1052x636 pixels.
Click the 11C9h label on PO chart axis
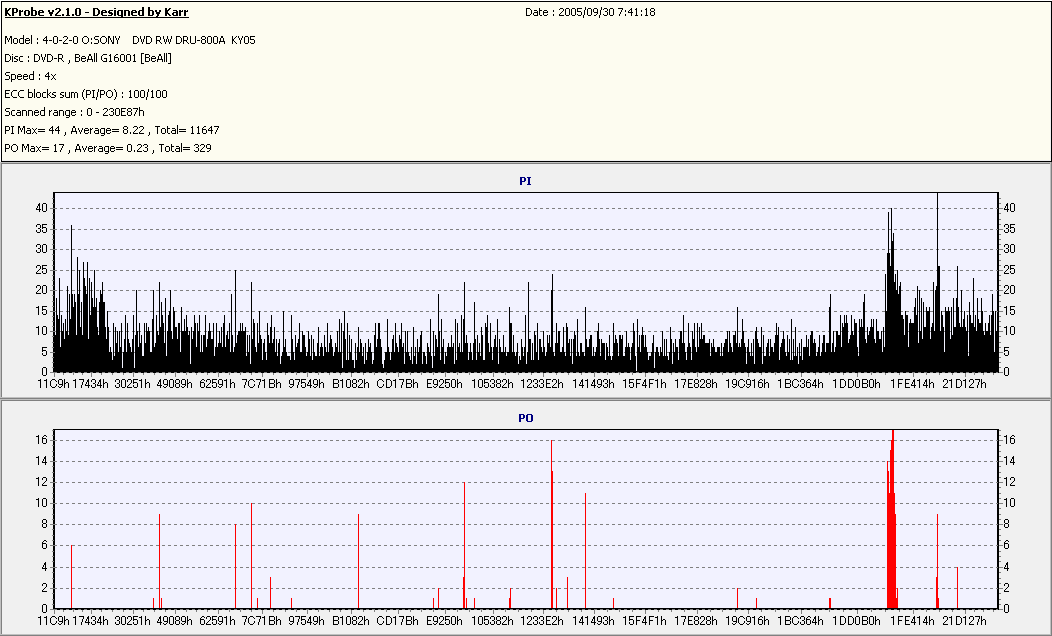point(54,620)
